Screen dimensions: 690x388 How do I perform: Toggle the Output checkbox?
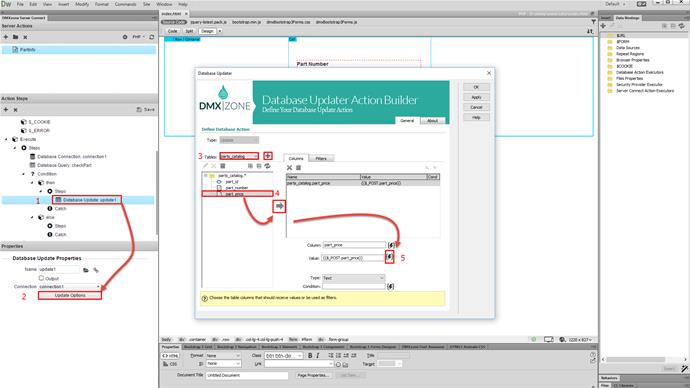pyautogui.click(x=41, y=278)
